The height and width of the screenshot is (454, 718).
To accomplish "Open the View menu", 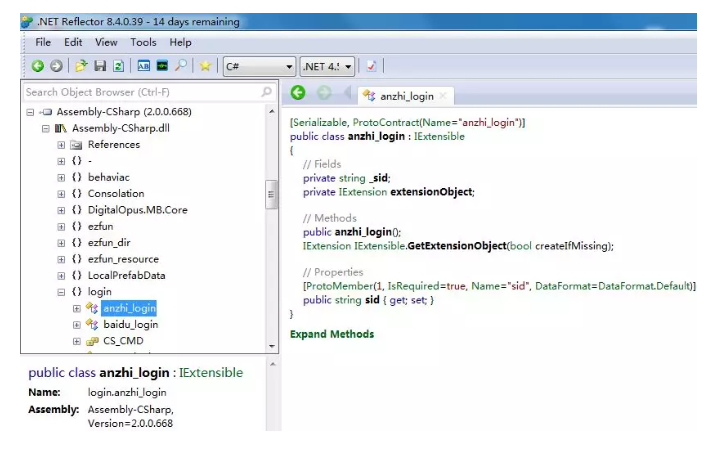I will (x=106, y=42).
